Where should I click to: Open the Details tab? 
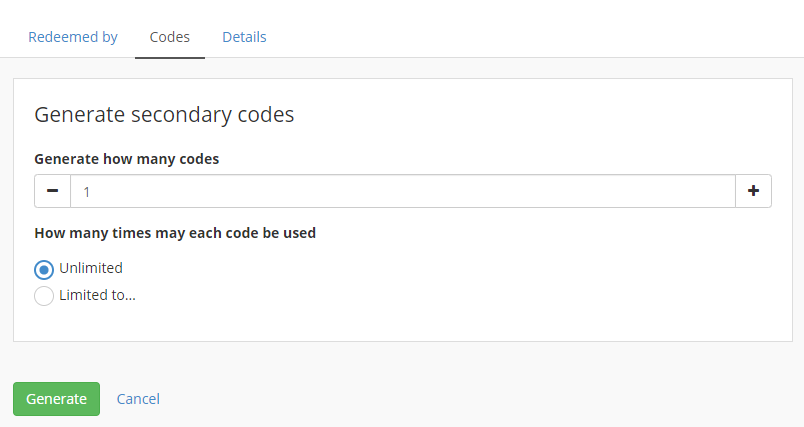point(244,37)
